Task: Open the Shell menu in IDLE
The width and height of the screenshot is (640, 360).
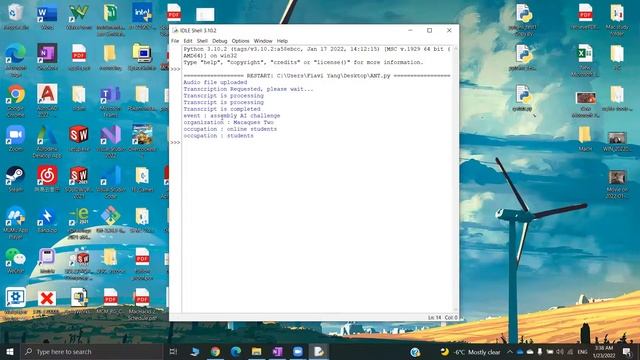Action: tap(202, 41)
